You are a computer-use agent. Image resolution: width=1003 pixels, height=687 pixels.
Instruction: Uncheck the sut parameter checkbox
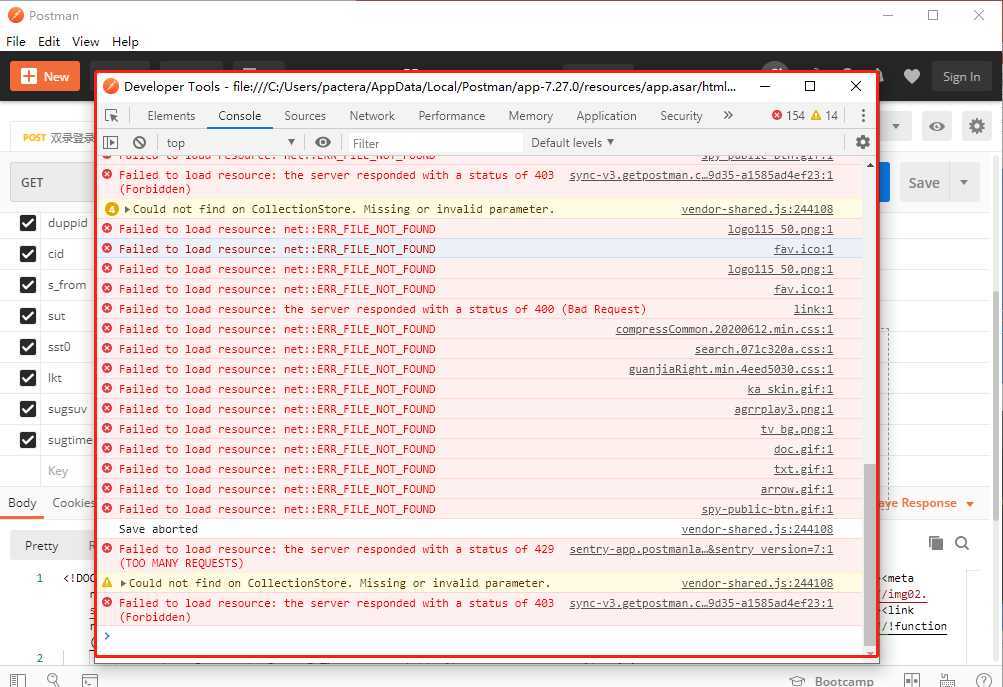point(28,316)
